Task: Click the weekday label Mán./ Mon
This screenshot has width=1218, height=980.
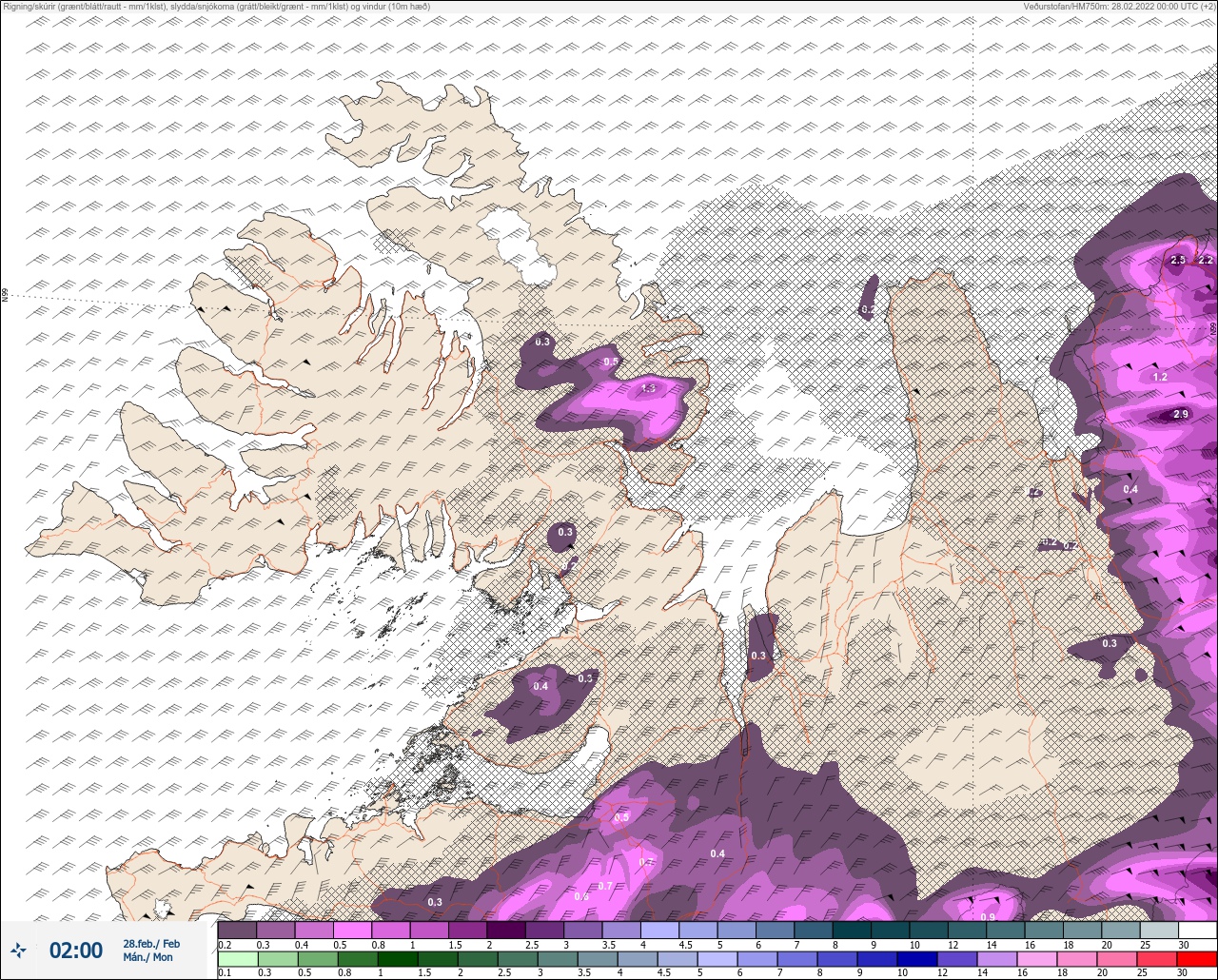Action: click(x=148, y=957)
